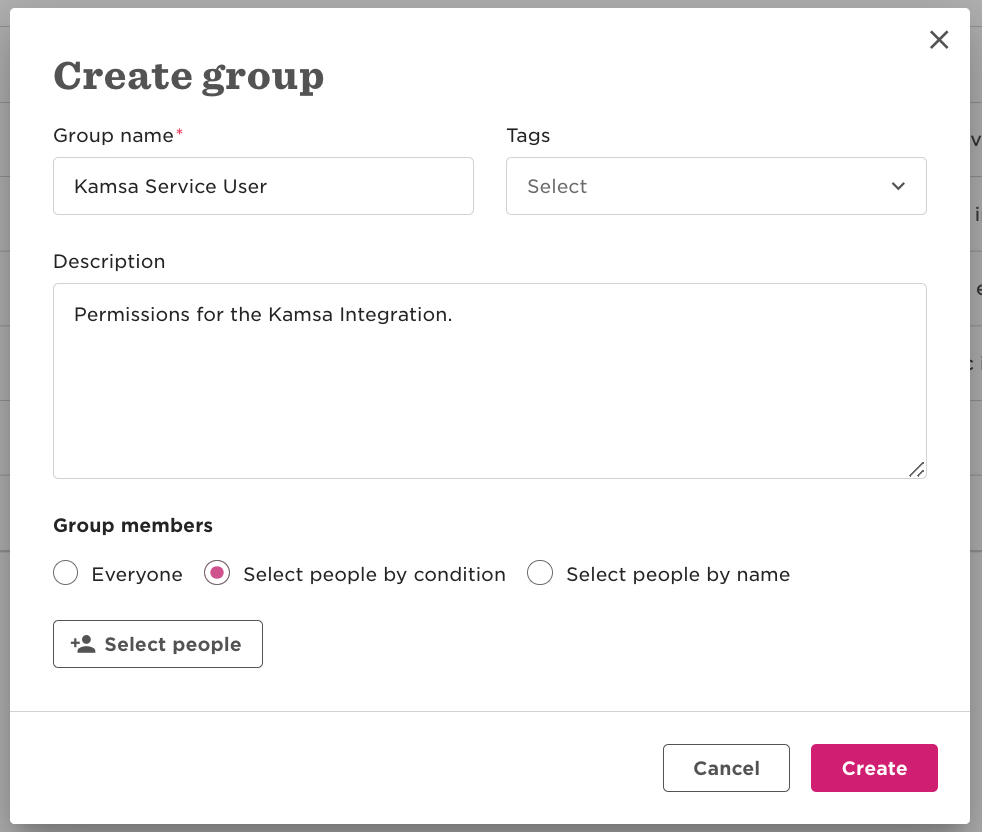Screen dimensions: 982x832
Task: Open the Tags Select dropdown
Action: coord(716,186)
